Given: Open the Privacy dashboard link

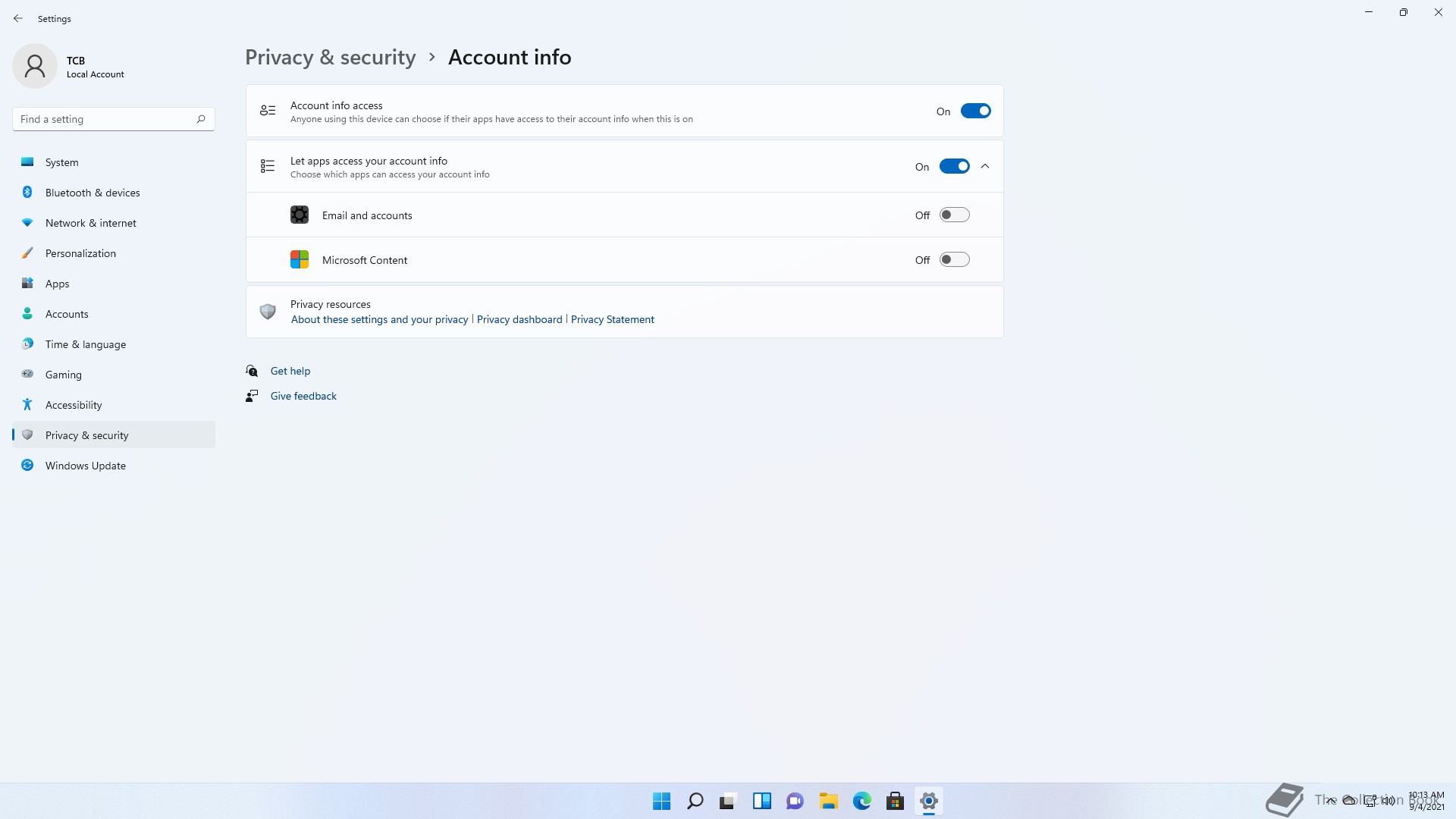Looking at the screenshot, I should click(519, 319).
